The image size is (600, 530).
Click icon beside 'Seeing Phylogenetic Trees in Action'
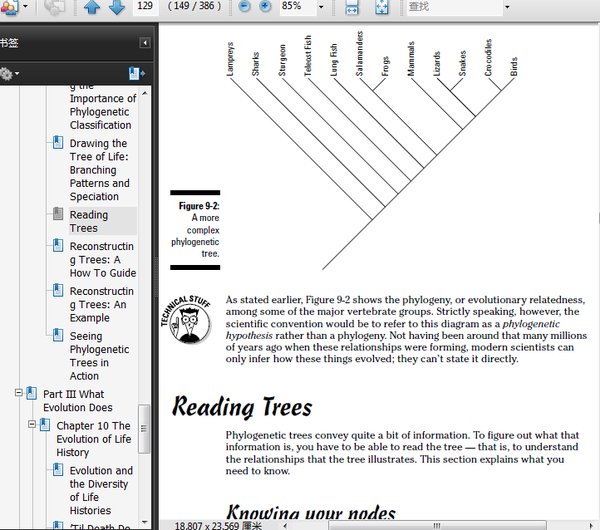pyautogui.click(x=58, y=335)
